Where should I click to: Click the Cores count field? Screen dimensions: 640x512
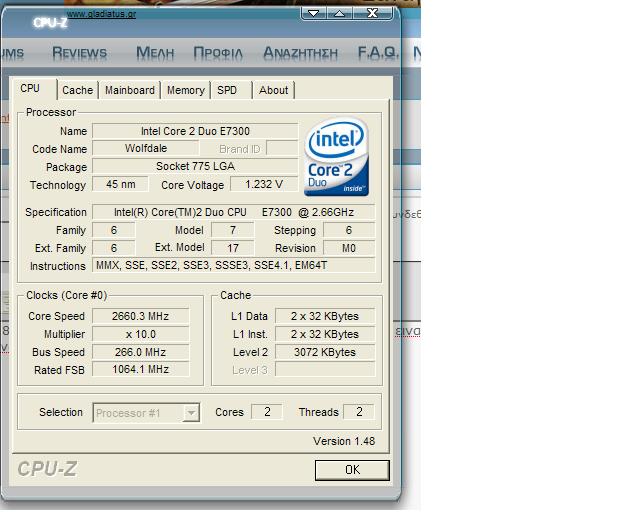tap(267, 412)
